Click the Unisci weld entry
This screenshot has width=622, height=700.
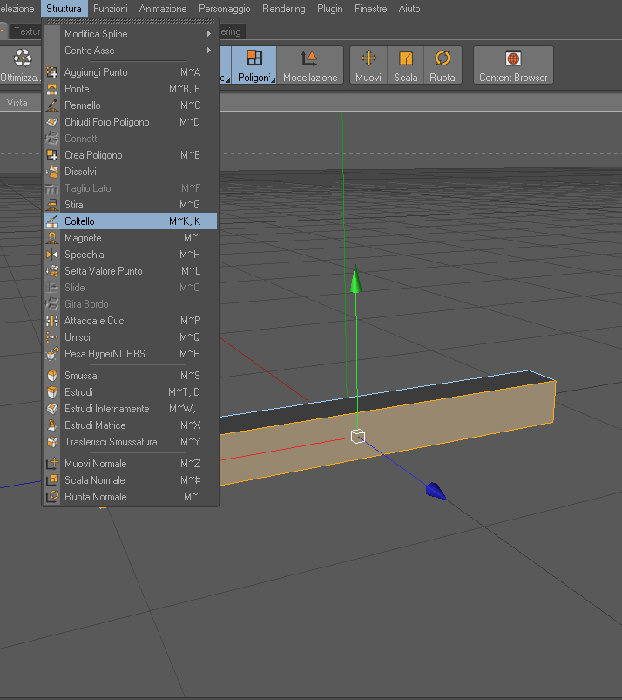click(130, 337)
